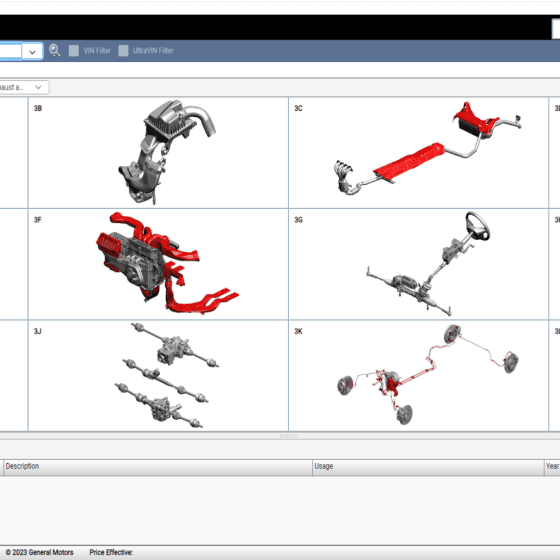Screen dimensions: 560x560
Task: Click the 2023 General Motors copyright
Action: coord(39,552)
